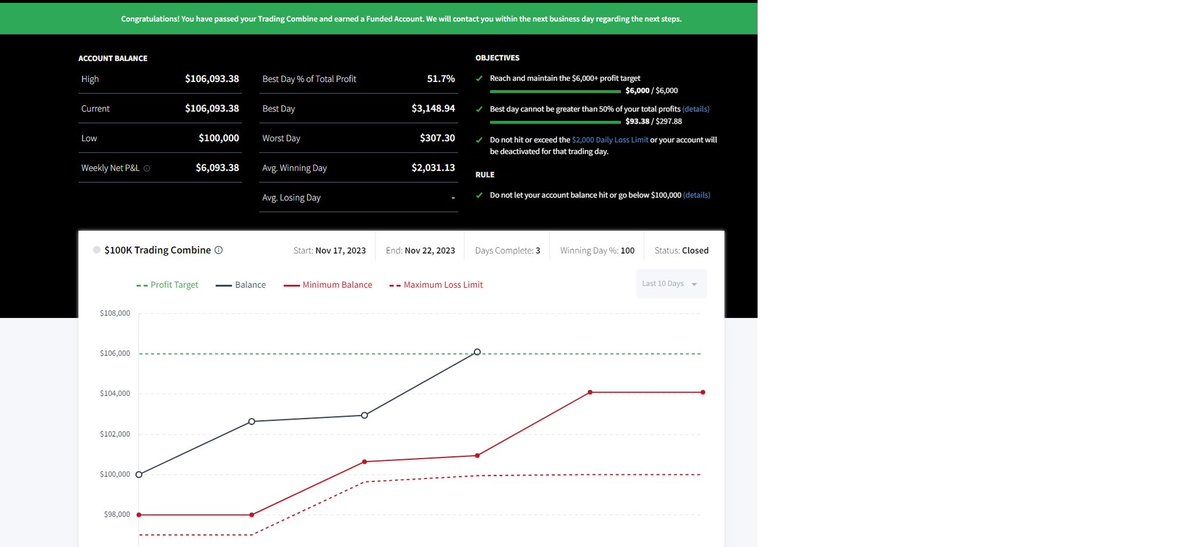Follow the $2,000 Daily Loss Limit link
The image size is (1200, 547).
tap(610, 140)
